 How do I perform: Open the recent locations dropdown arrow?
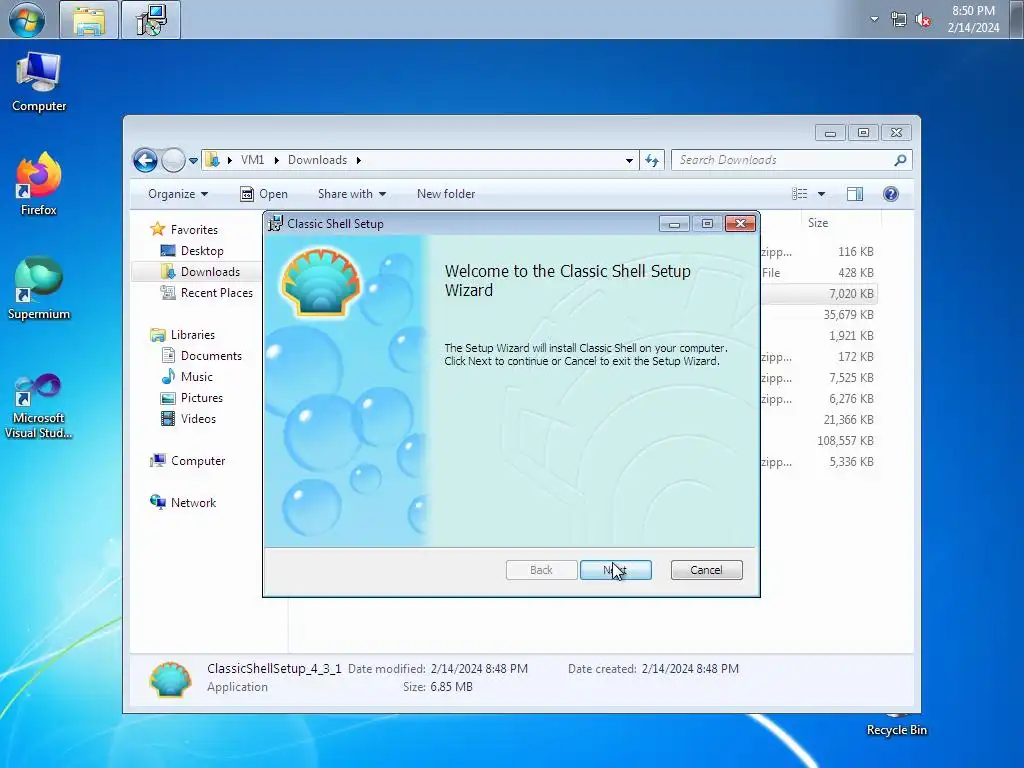193,161
